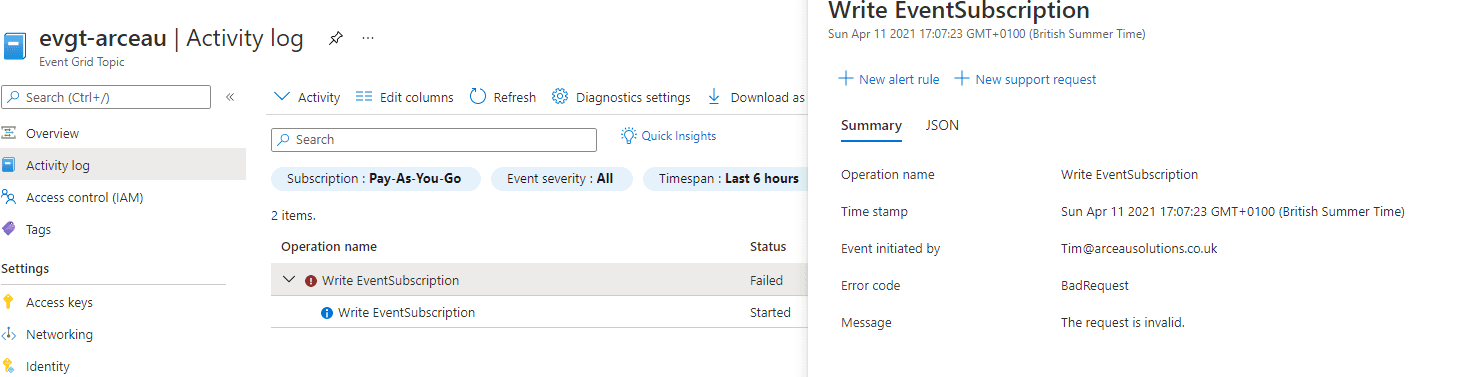Open the Subscription Pay-As-You-Go filter
Image resolution: width=1465 pixels, height=377 pixels.
pos(374,179)
